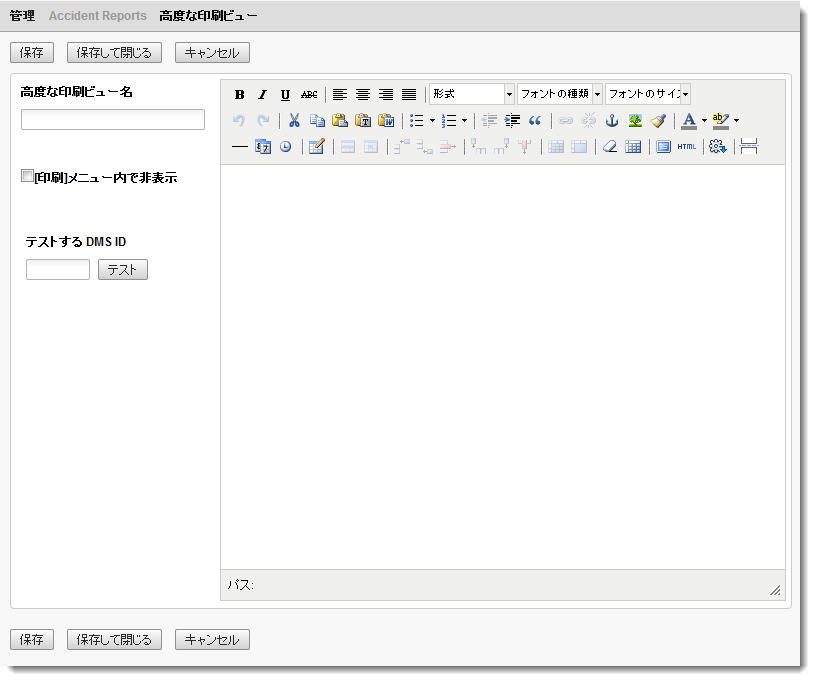
Task: Select the Cut tool in the editor toolbar
Action: [x=292, y=120]
